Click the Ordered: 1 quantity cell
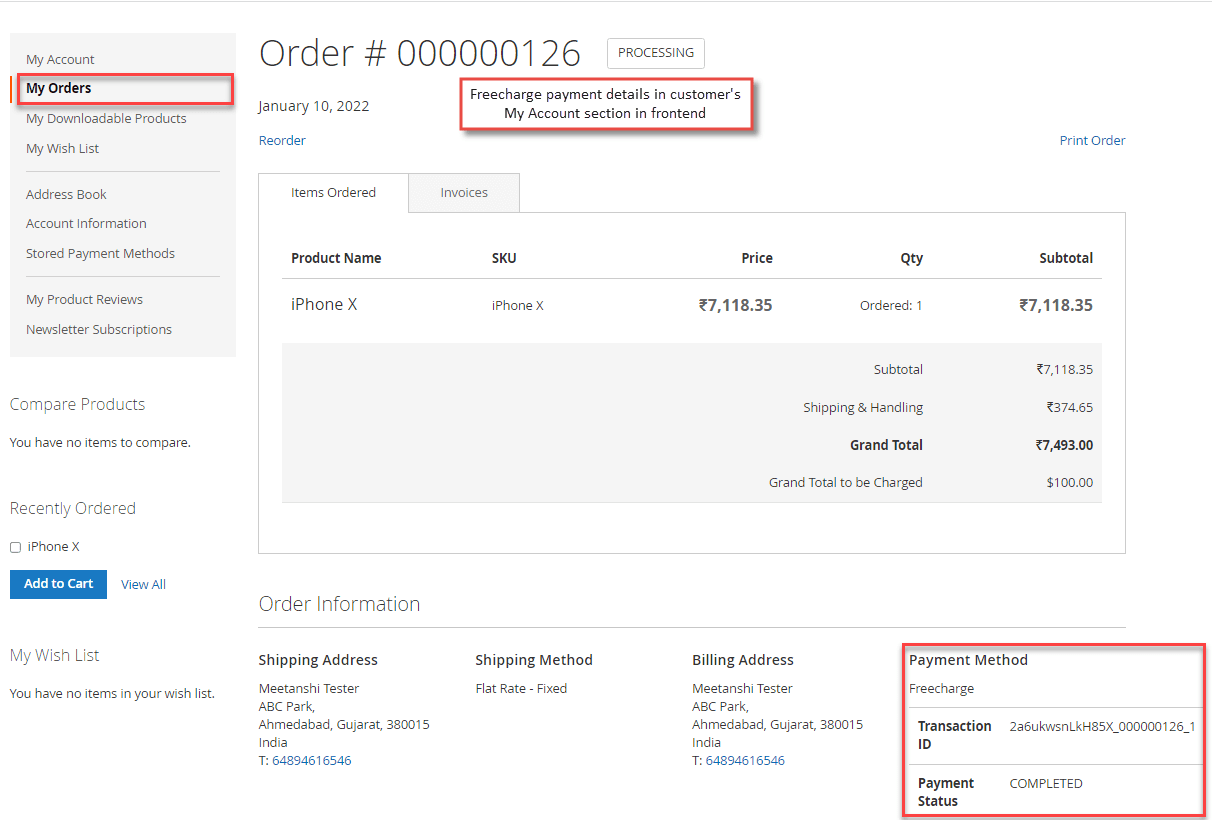Image resolution: width=1212 pixels, height=820 pixels. [891, 305]
